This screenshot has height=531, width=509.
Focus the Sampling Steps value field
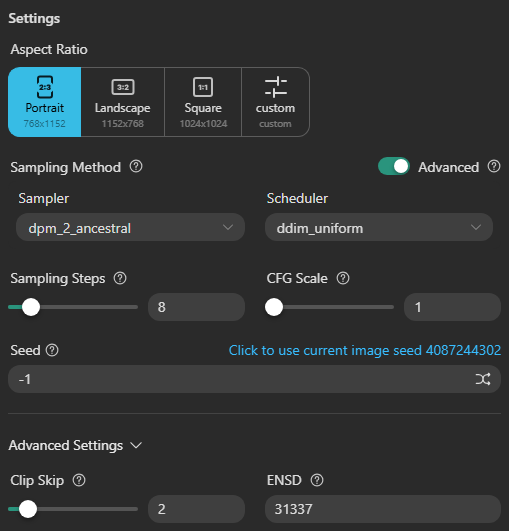(x=196, y=307)
